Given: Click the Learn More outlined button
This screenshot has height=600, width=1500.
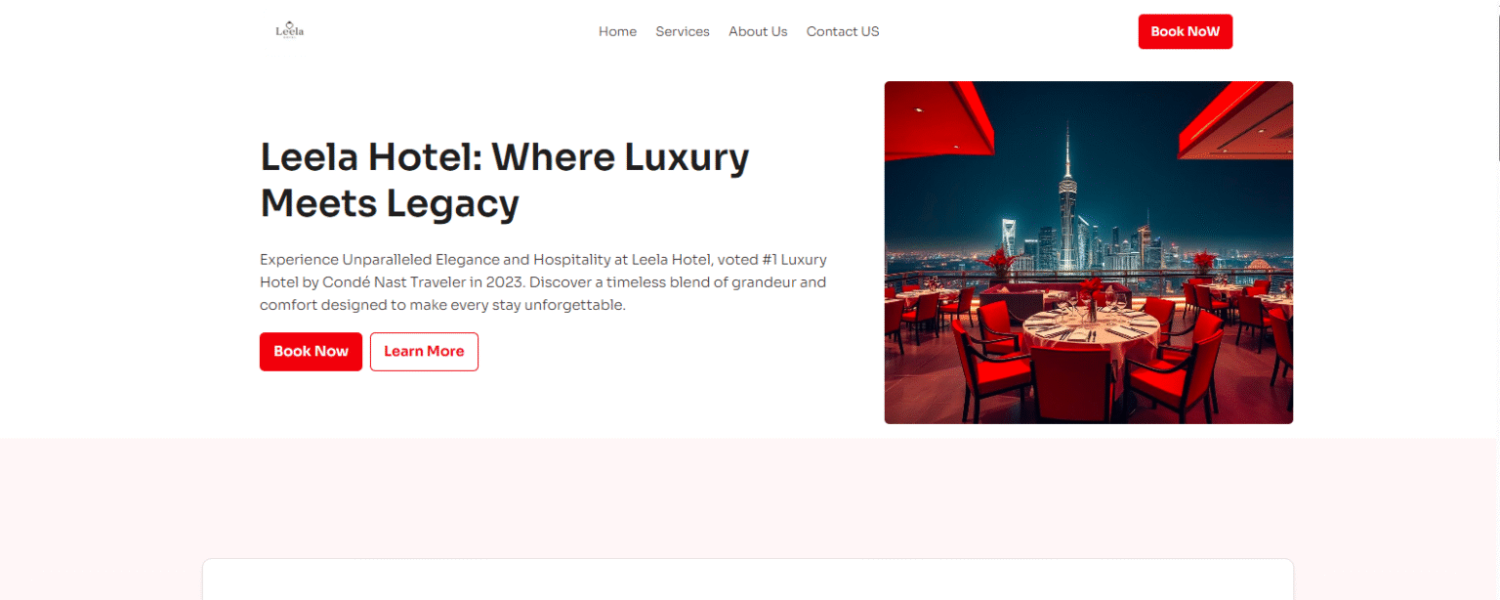Looking at the screenshot, I should (x=424, y=352).
